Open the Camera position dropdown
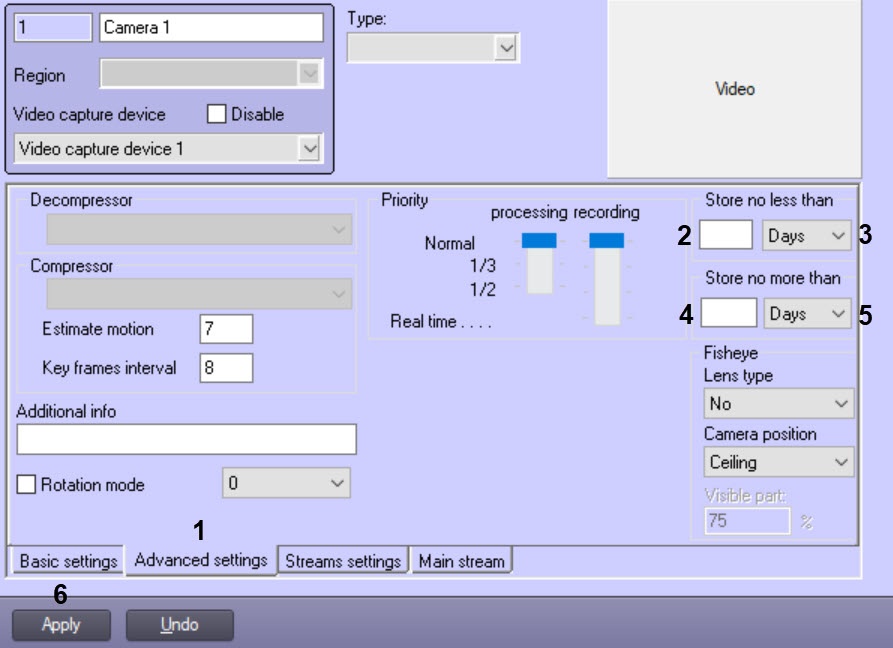The width and height of the screenshot is (893, 648). (x=779, y=462)
